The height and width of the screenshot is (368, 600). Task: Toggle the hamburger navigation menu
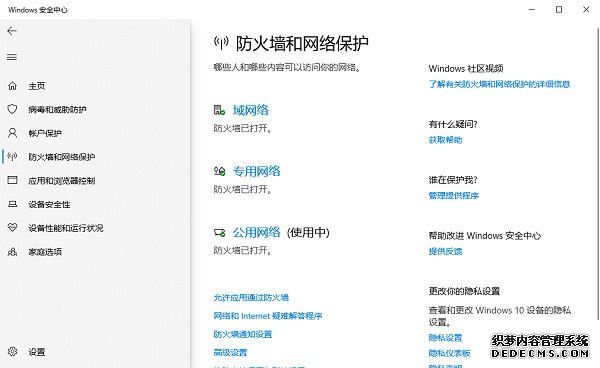12,57
